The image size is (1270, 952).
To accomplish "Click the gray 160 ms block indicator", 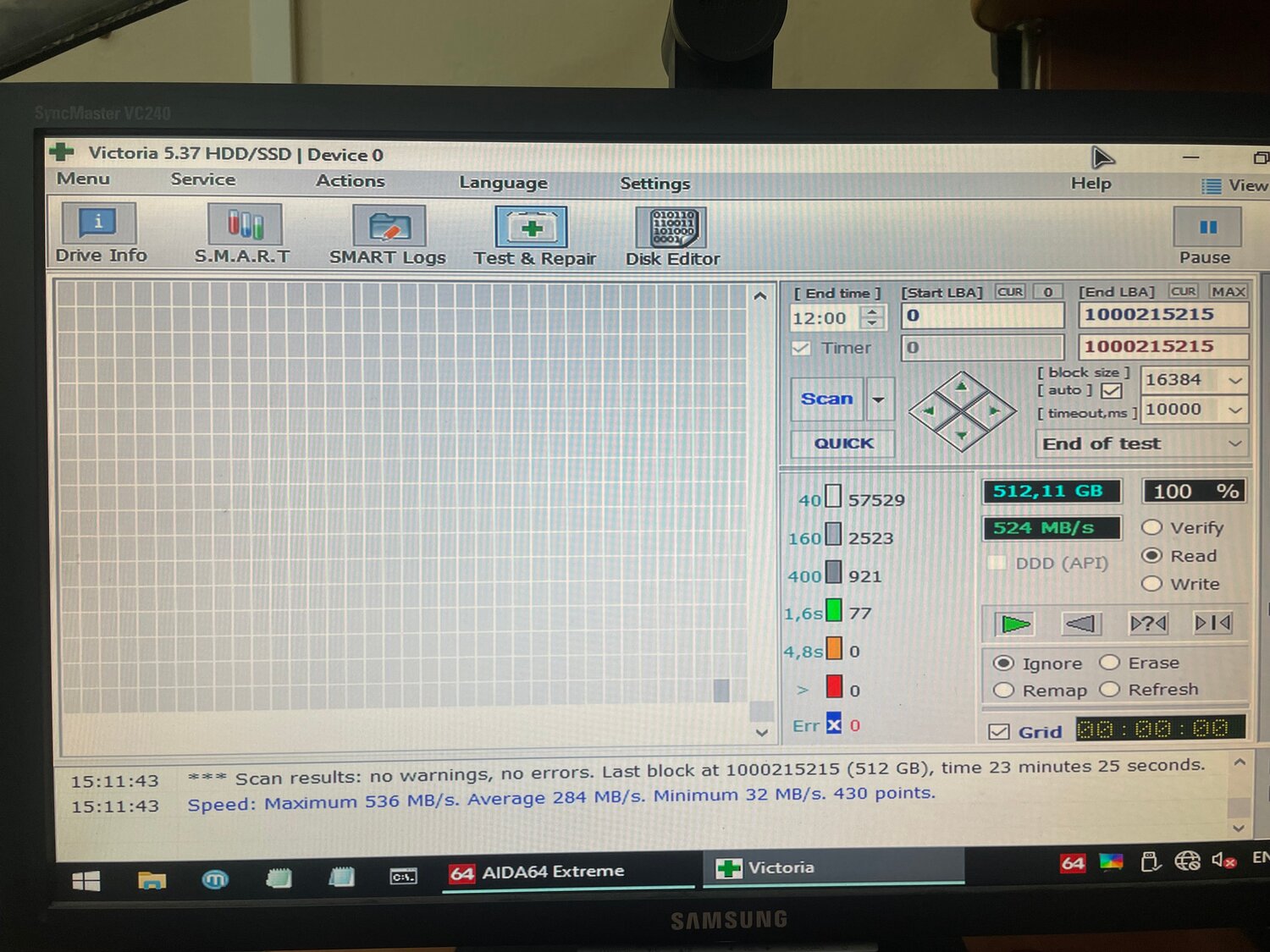I will [833, 535].
